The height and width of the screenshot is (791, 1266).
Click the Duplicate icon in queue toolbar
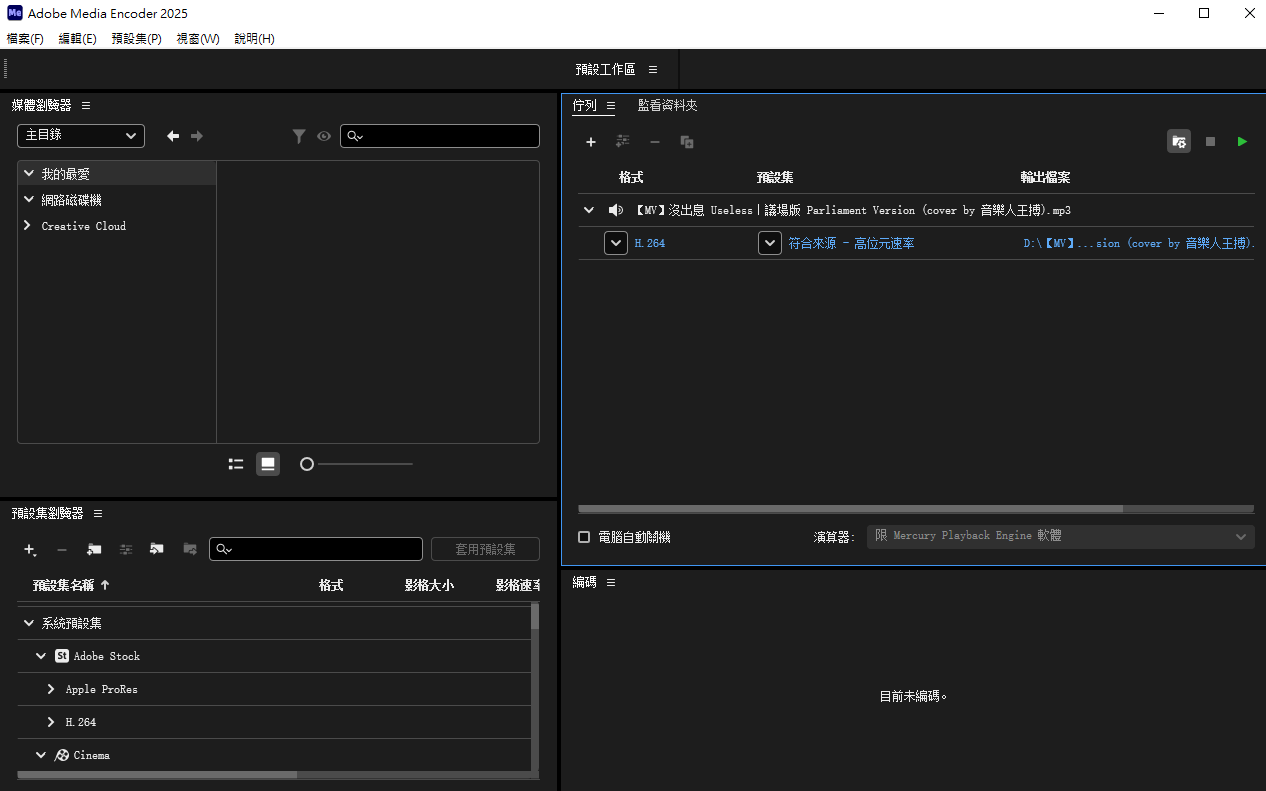687,142
